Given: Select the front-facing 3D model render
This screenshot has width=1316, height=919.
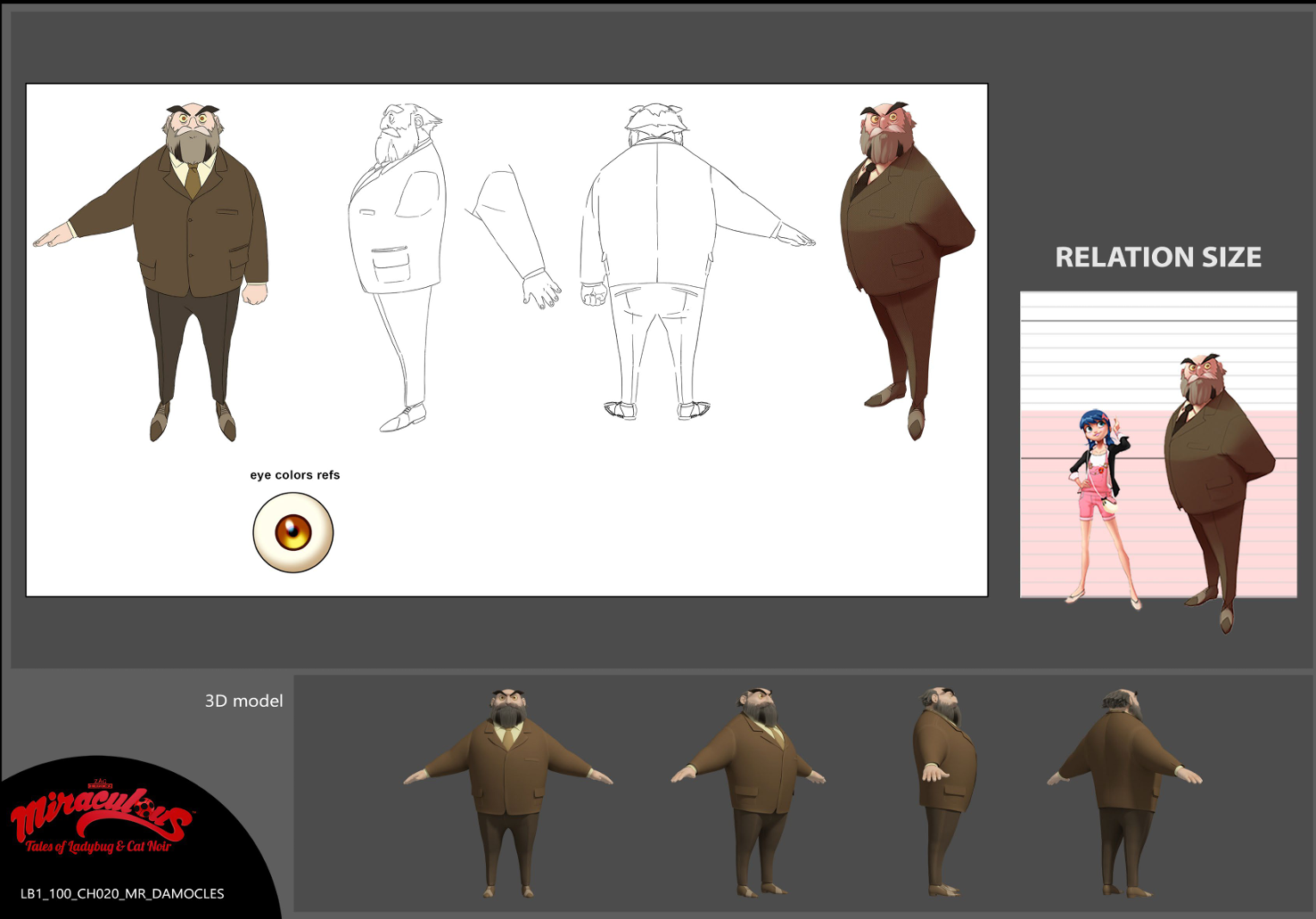Looking at the screenshot, I should (508, 792).
